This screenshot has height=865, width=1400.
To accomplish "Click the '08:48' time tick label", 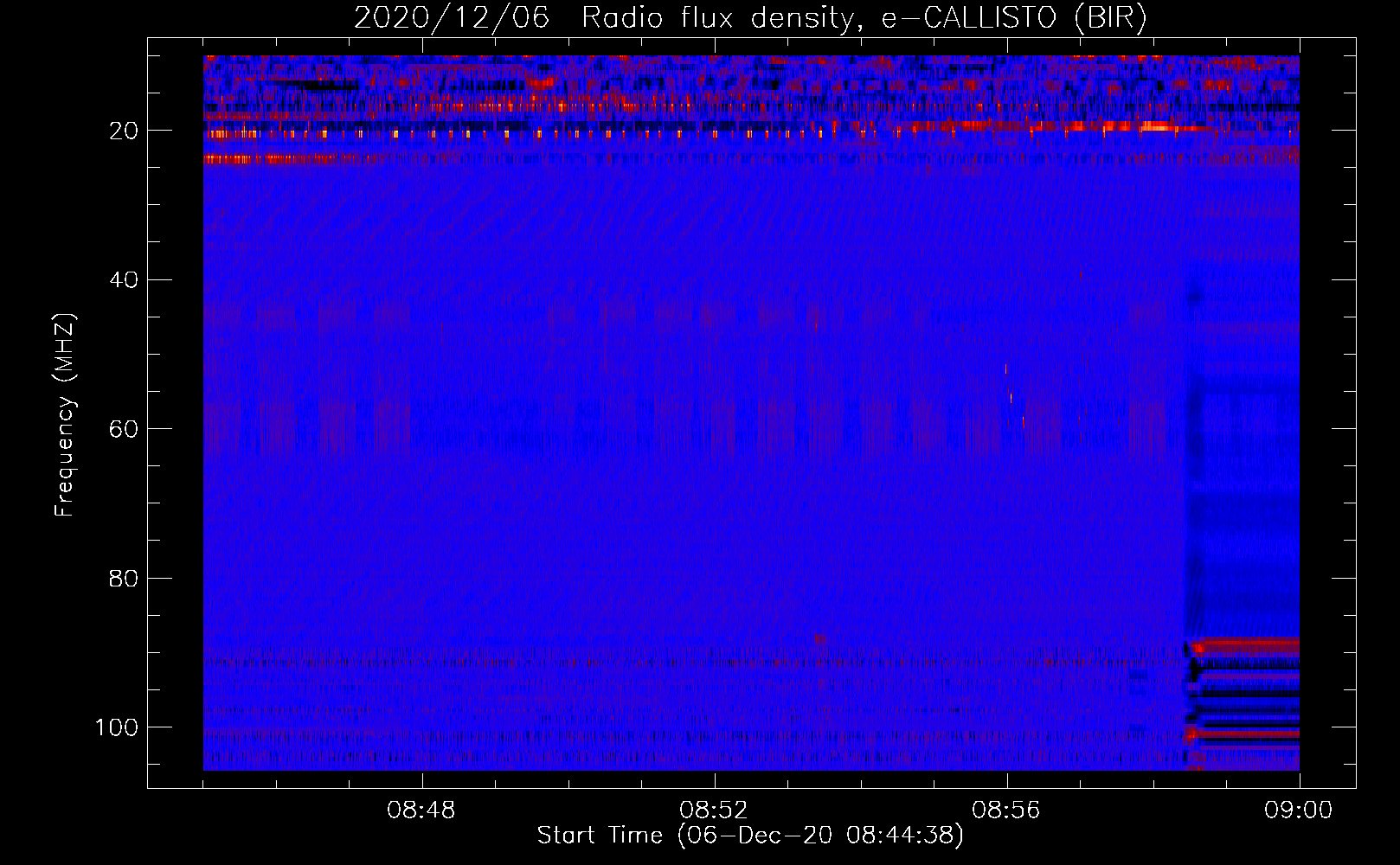I will coord(421,811).
